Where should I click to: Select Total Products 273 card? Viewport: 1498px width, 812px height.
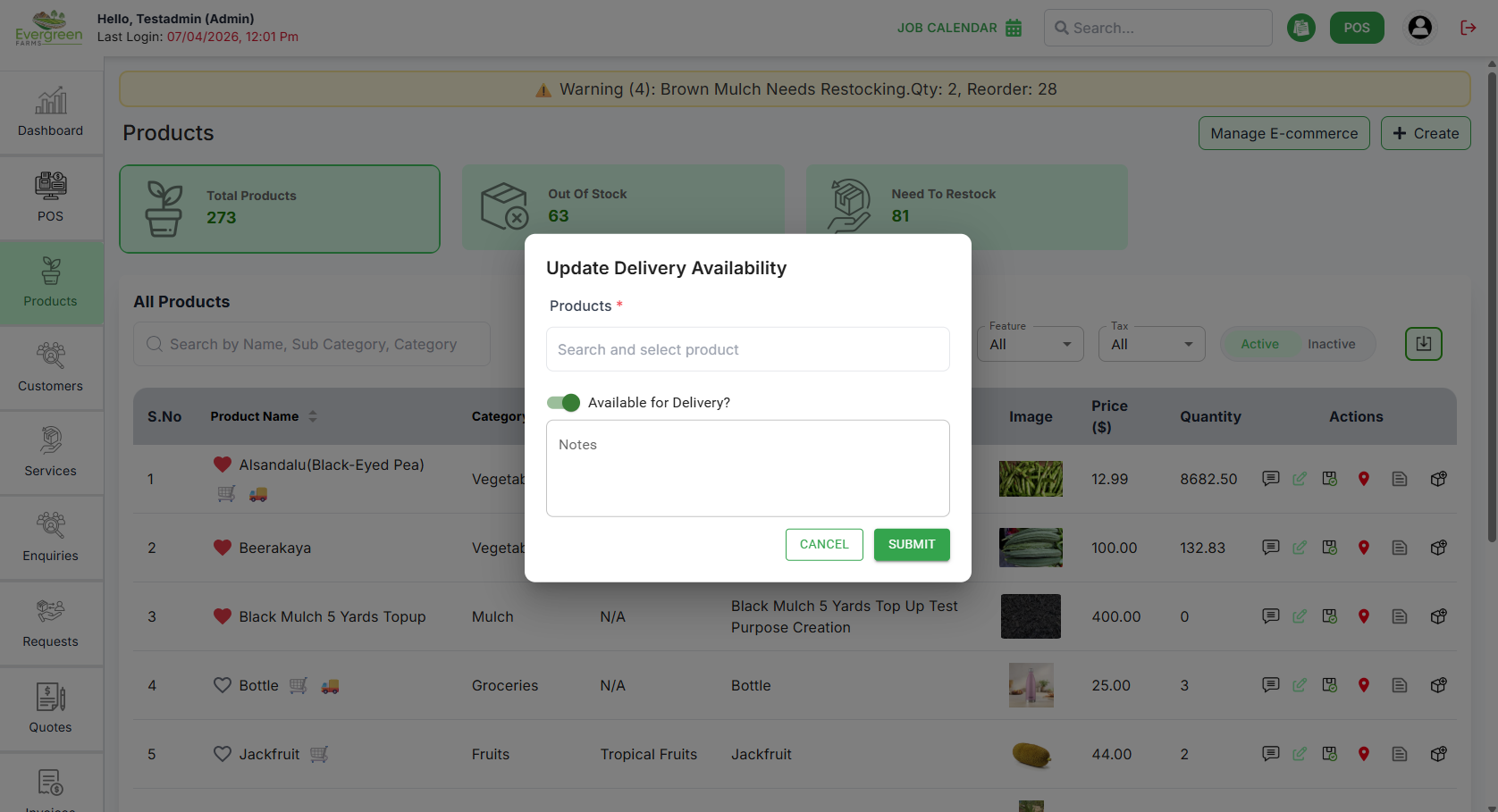(x=280, y=208)
